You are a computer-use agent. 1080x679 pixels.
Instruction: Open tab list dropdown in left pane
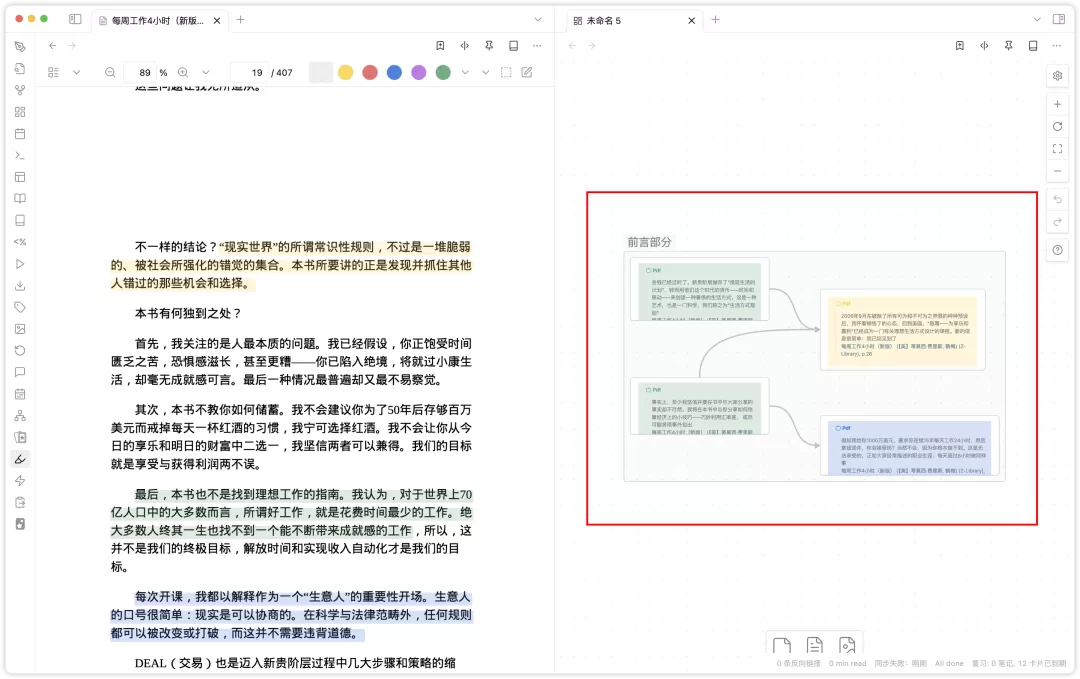pos(538,20)
